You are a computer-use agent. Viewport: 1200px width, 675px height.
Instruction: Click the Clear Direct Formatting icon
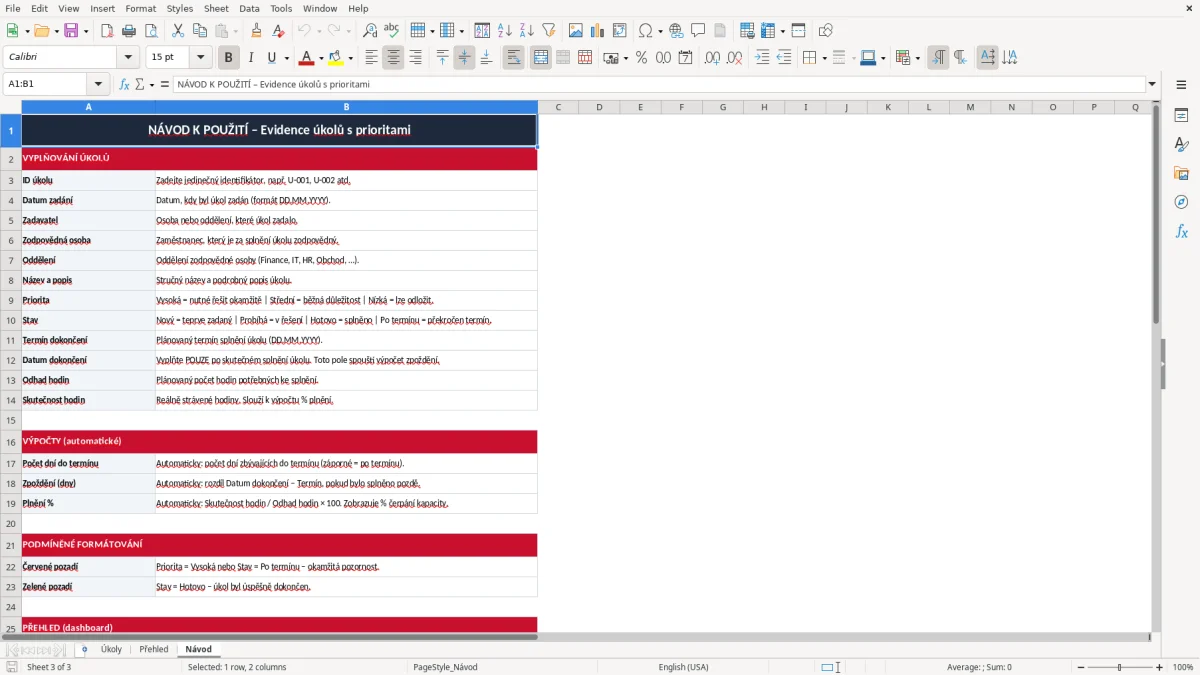278,31
